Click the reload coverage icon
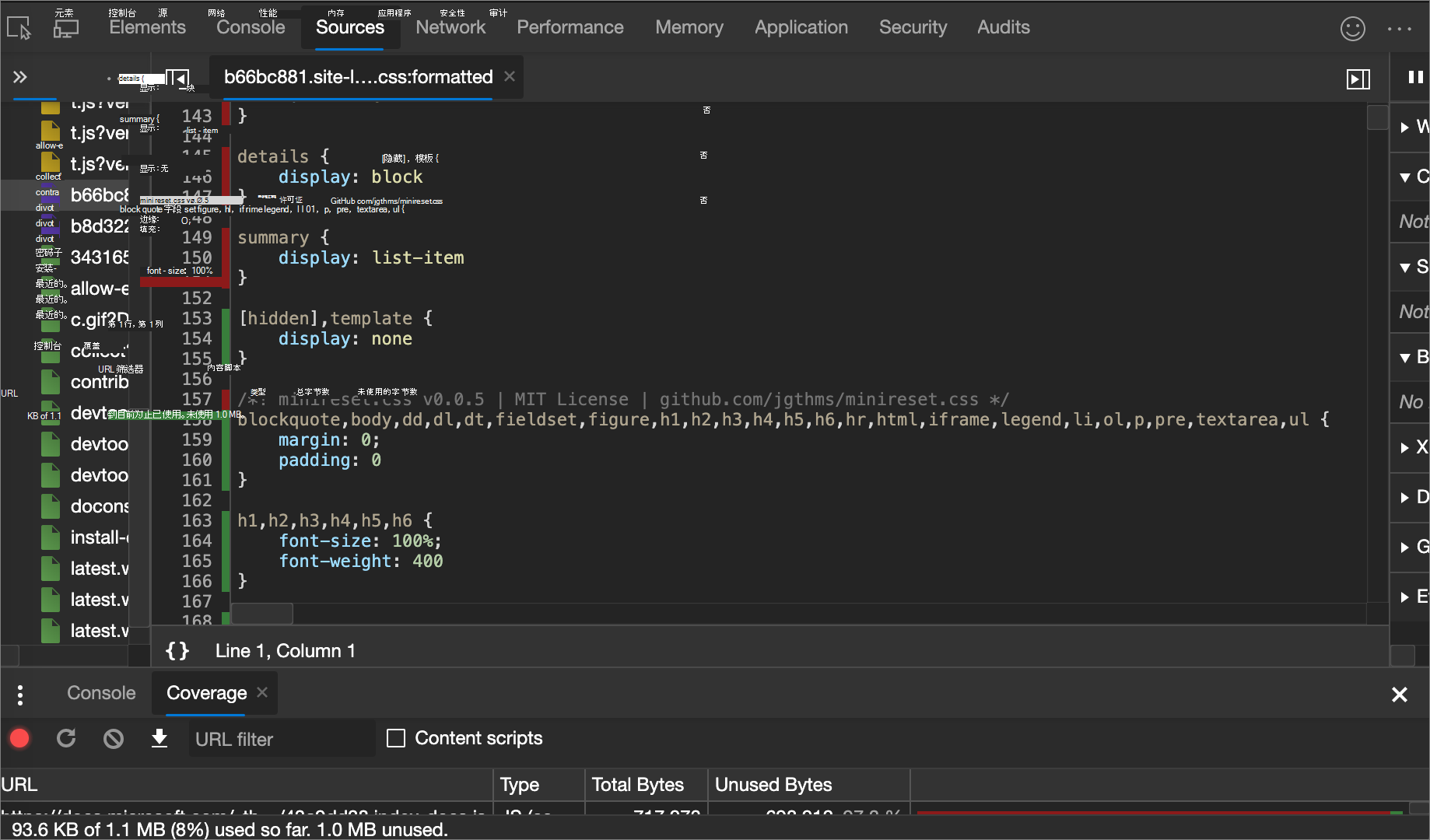Viewport: 1430px width, 840px height. click(x=66, y=738)
